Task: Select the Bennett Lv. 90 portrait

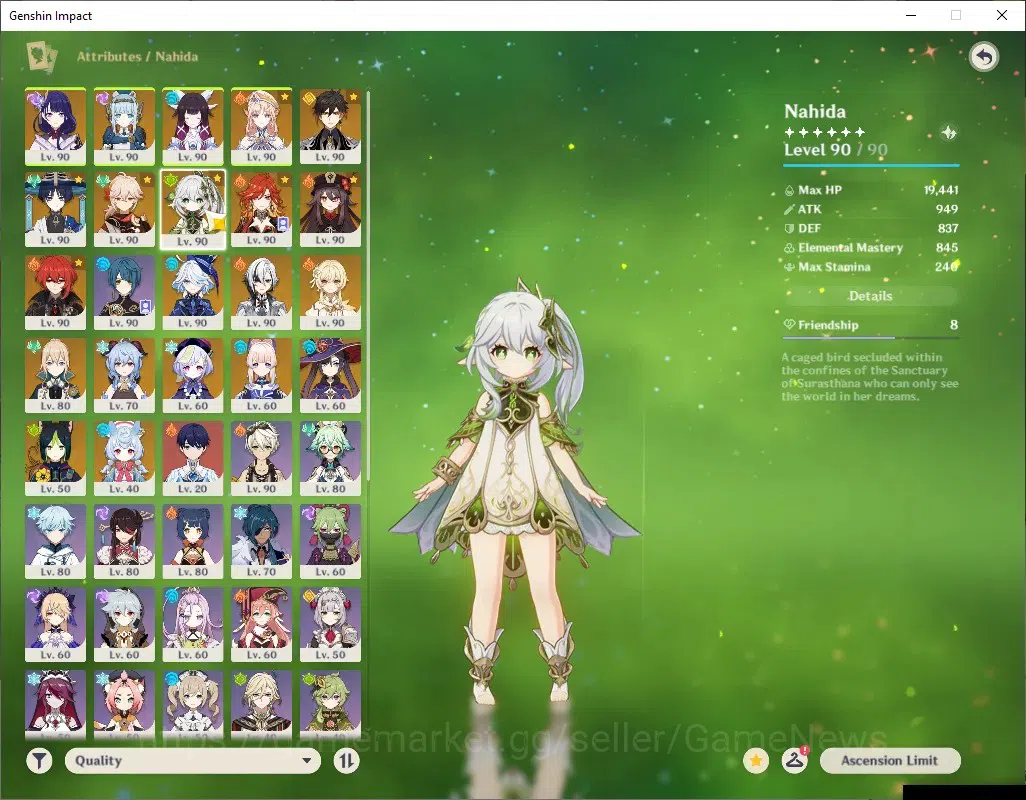Action: [262, 459]
